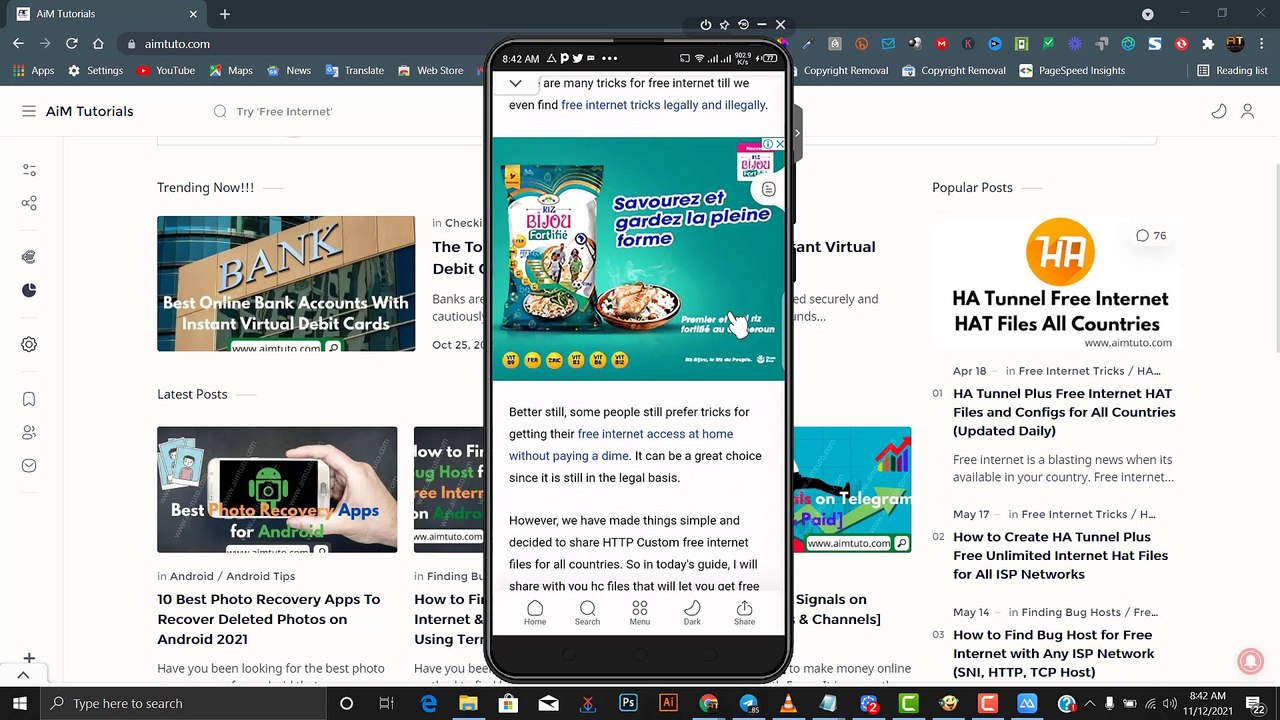Collapse the phone page header chevron
This screenshot has height=720, width=1280.
tap(515, 83)
